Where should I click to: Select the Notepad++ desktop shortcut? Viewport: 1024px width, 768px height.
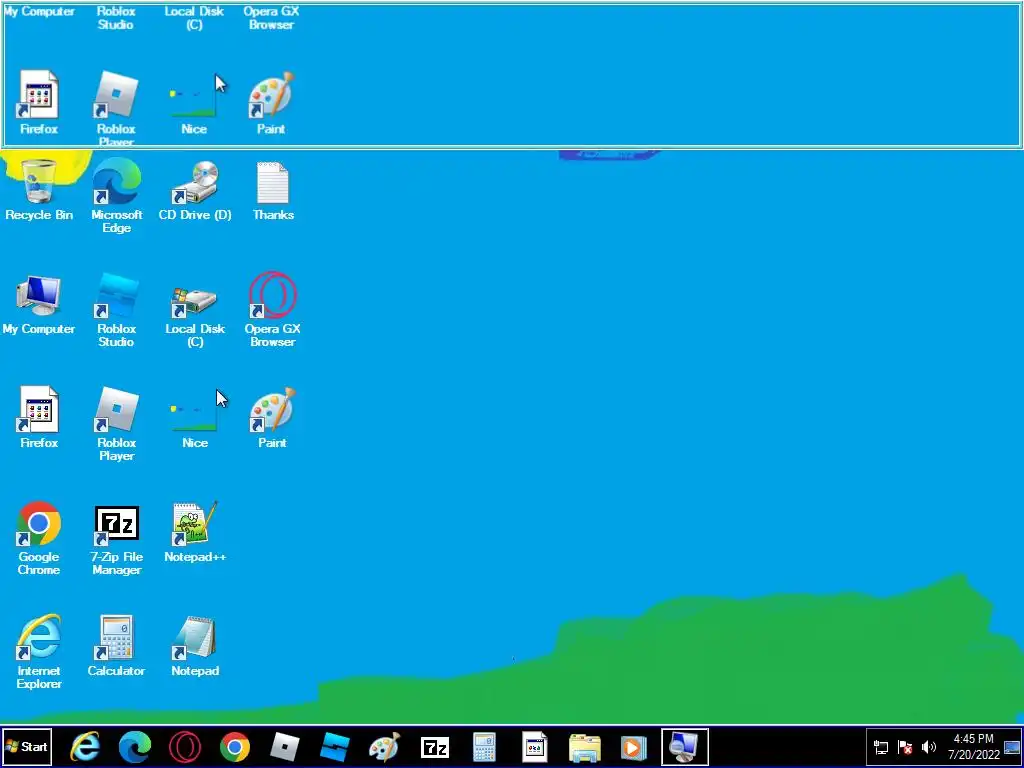click(x=195, y=532)
